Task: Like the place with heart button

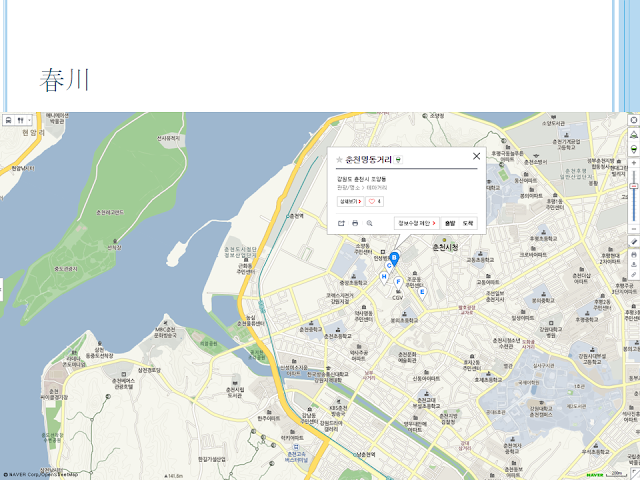Action: click(x=374, y=202)
